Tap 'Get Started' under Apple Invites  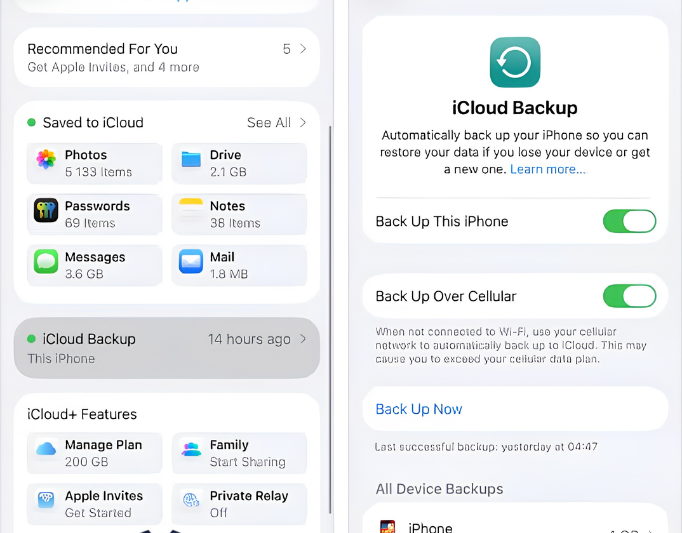tap(98, 513)
